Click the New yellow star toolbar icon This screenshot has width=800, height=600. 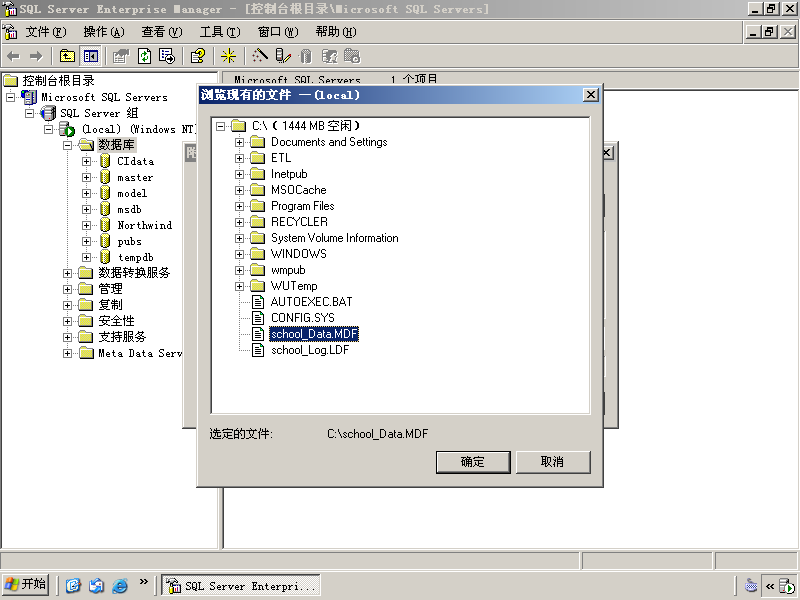click(228, 56)
